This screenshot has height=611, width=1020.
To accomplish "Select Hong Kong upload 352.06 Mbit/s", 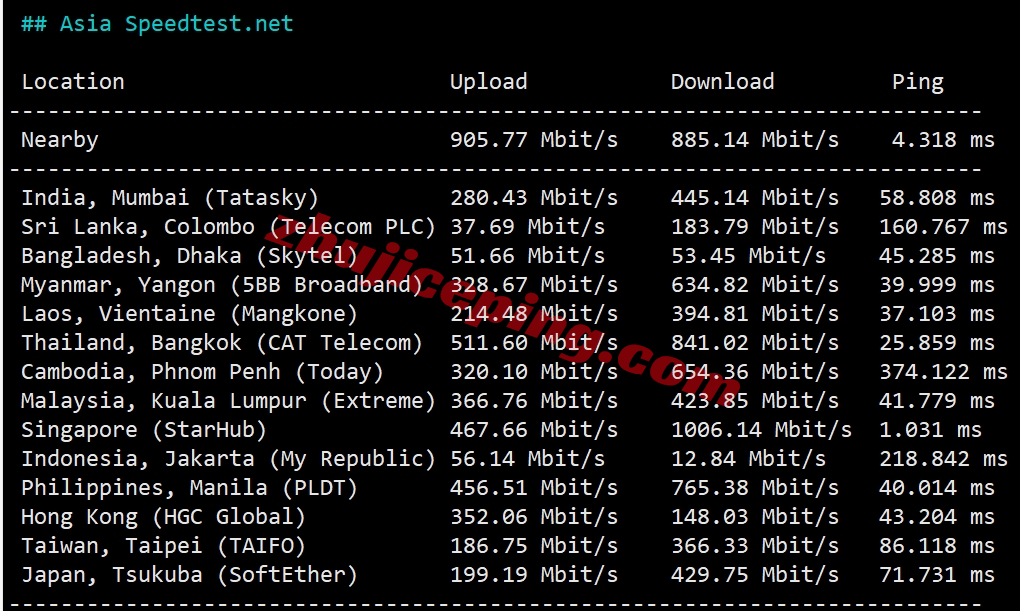I will click(534, 517).
